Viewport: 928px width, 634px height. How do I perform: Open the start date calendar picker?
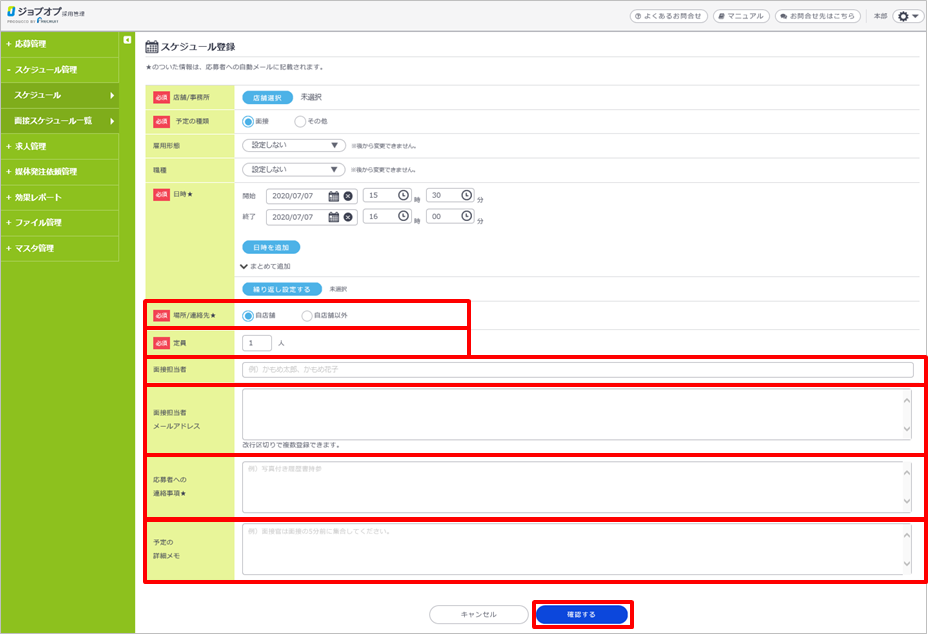[x=334, y=196]
